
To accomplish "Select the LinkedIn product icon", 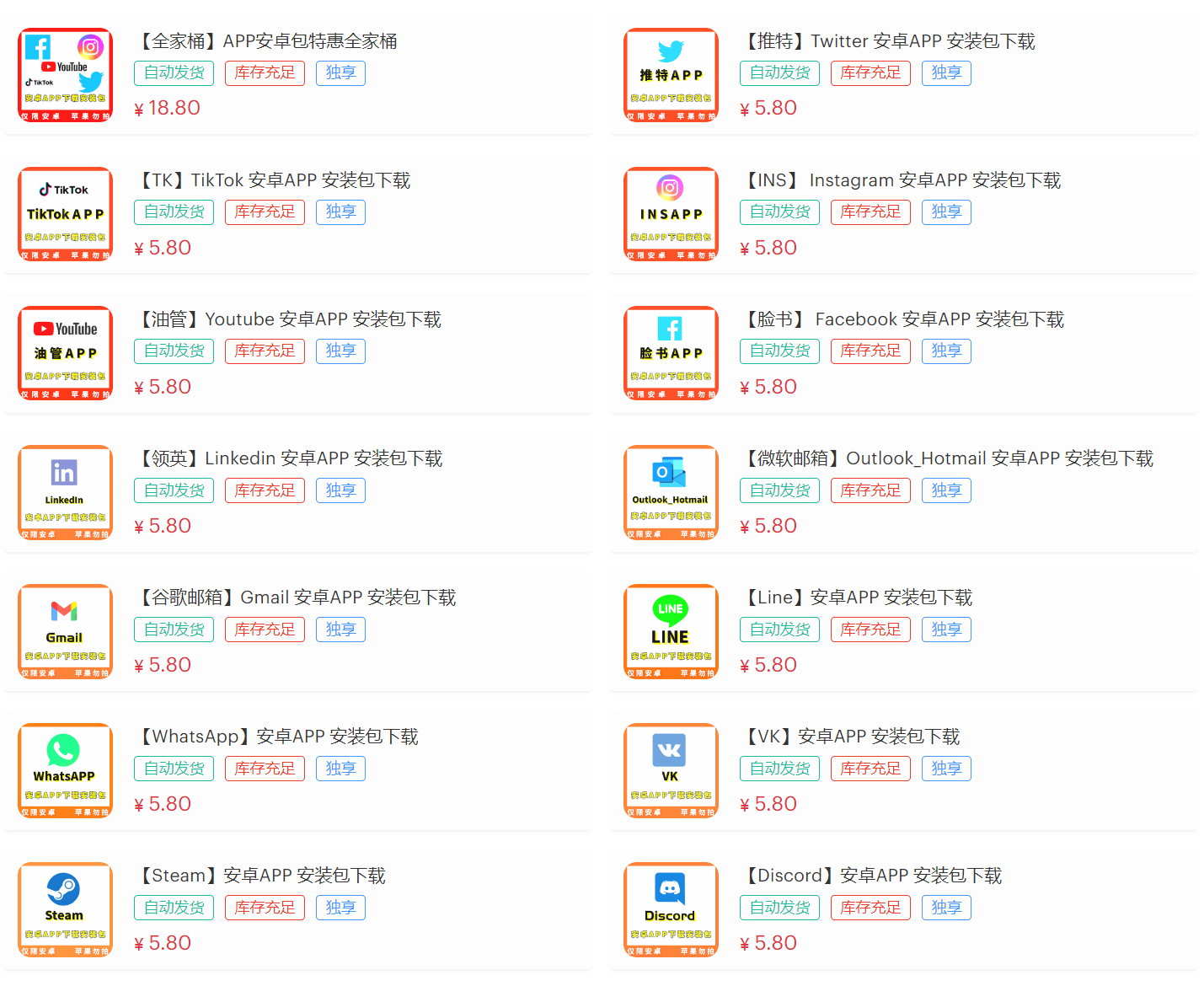I will point(65,492).
